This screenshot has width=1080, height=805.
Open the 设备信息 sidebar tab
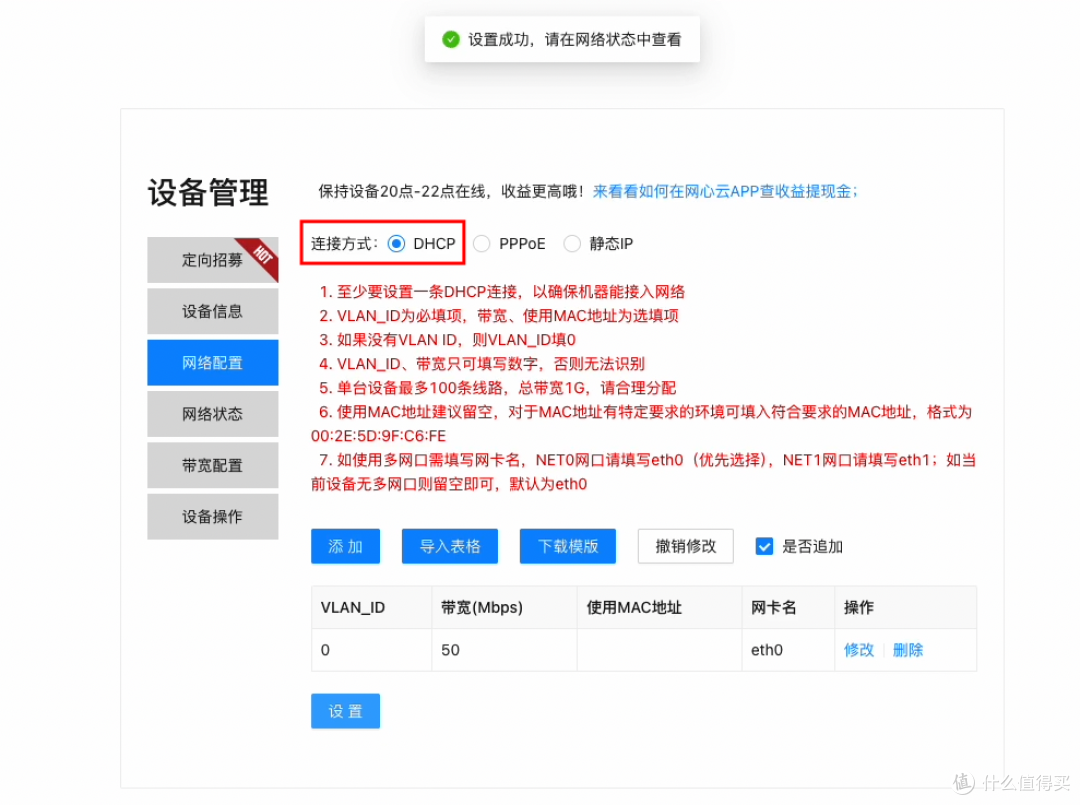[213, 311]
